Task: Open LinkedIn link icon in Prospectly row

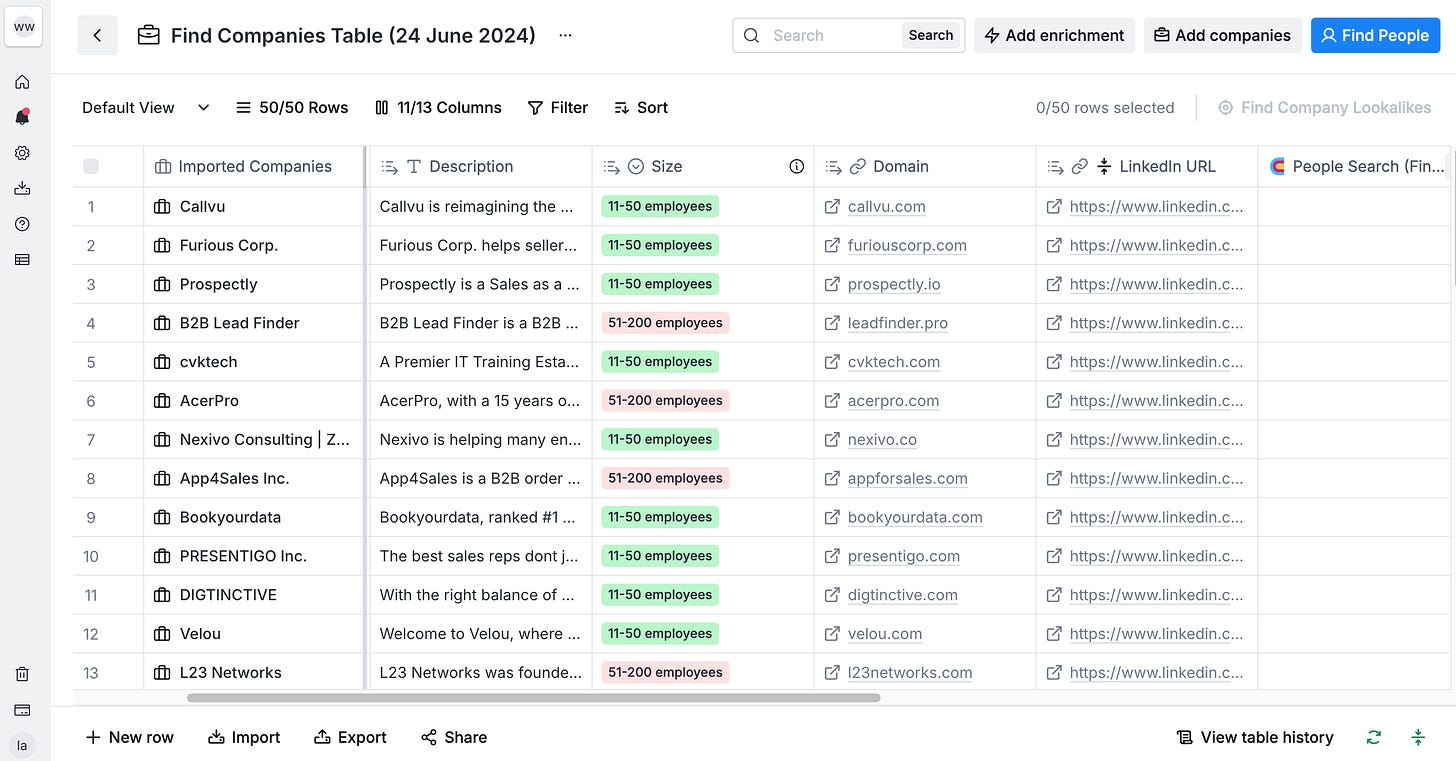Action: pos(1054,284)
